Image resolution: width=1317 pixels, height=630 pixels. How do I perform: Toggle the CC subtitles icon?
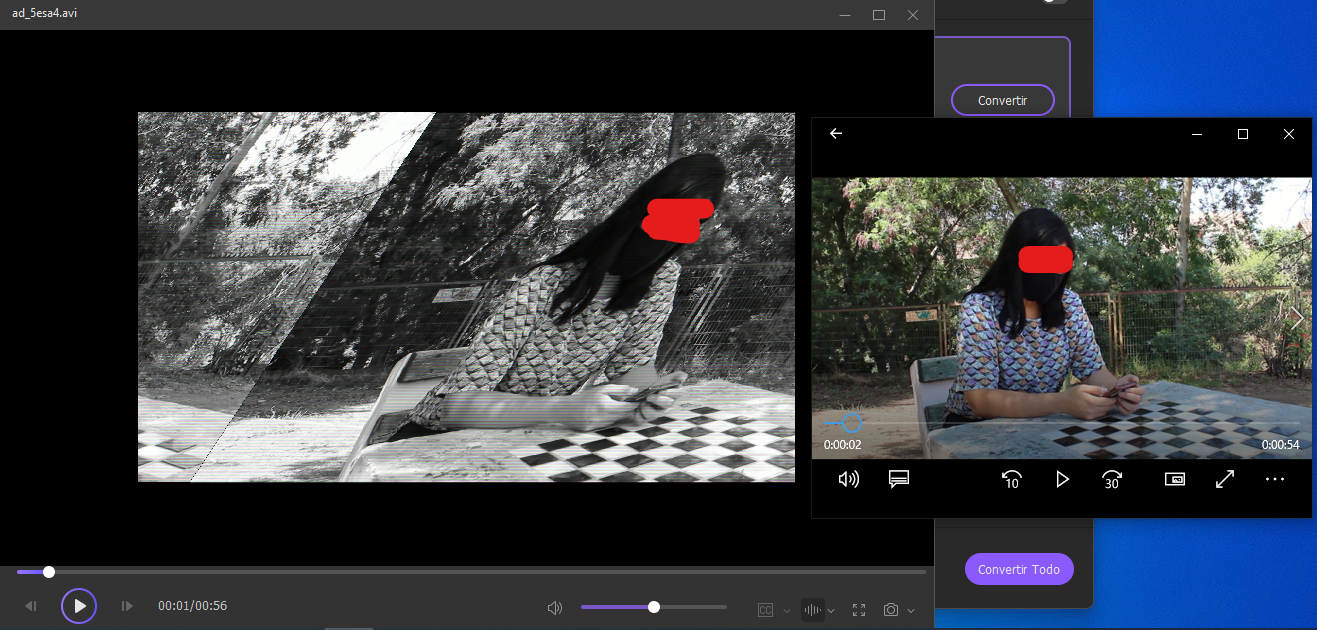click(766, 610)
